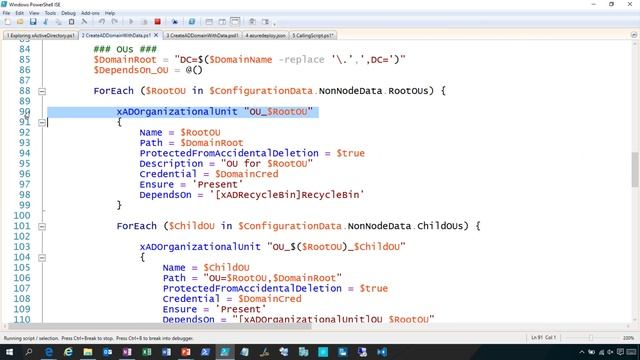Screen dimensions: 640x360
Task: Open Outlook from the taskbar
Action: point(107,352)
